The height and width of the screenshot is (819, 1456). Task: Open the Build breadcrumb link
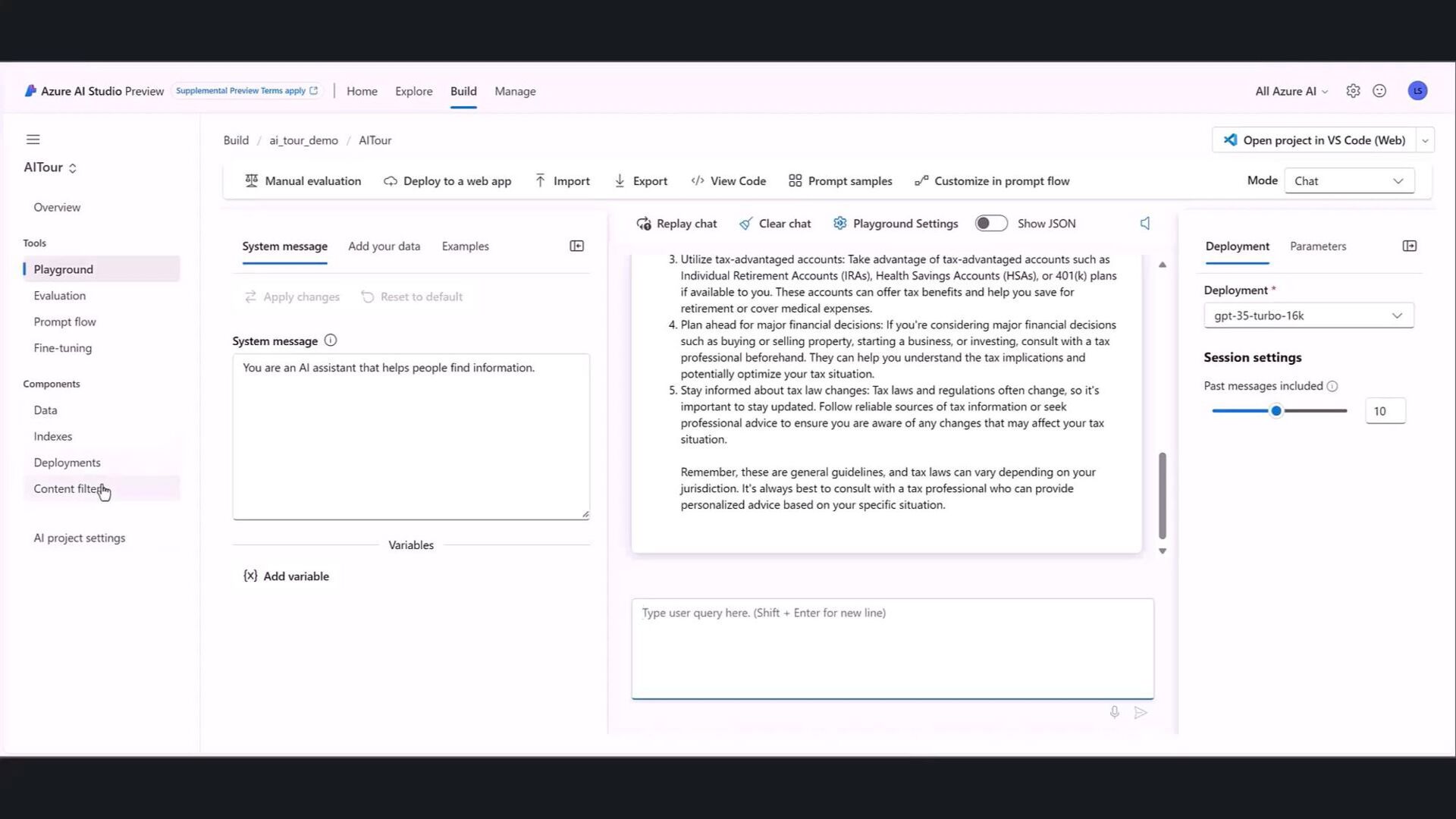236,140
